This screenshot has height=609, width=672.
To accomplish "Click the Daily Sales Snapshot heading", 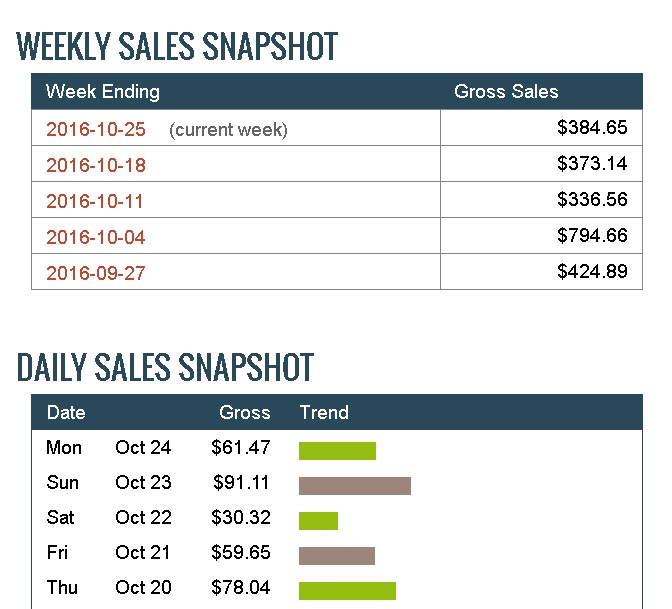I will click(165, 367).
